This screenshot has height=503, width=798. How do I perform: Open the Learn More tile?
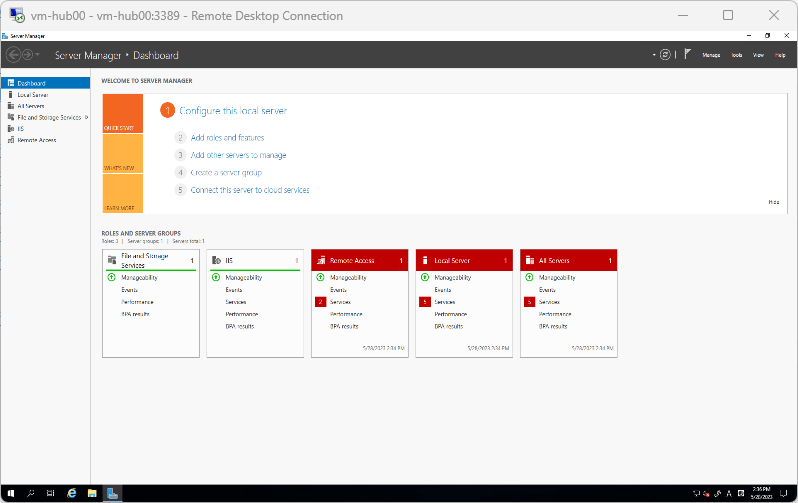(x=123, y=193)
